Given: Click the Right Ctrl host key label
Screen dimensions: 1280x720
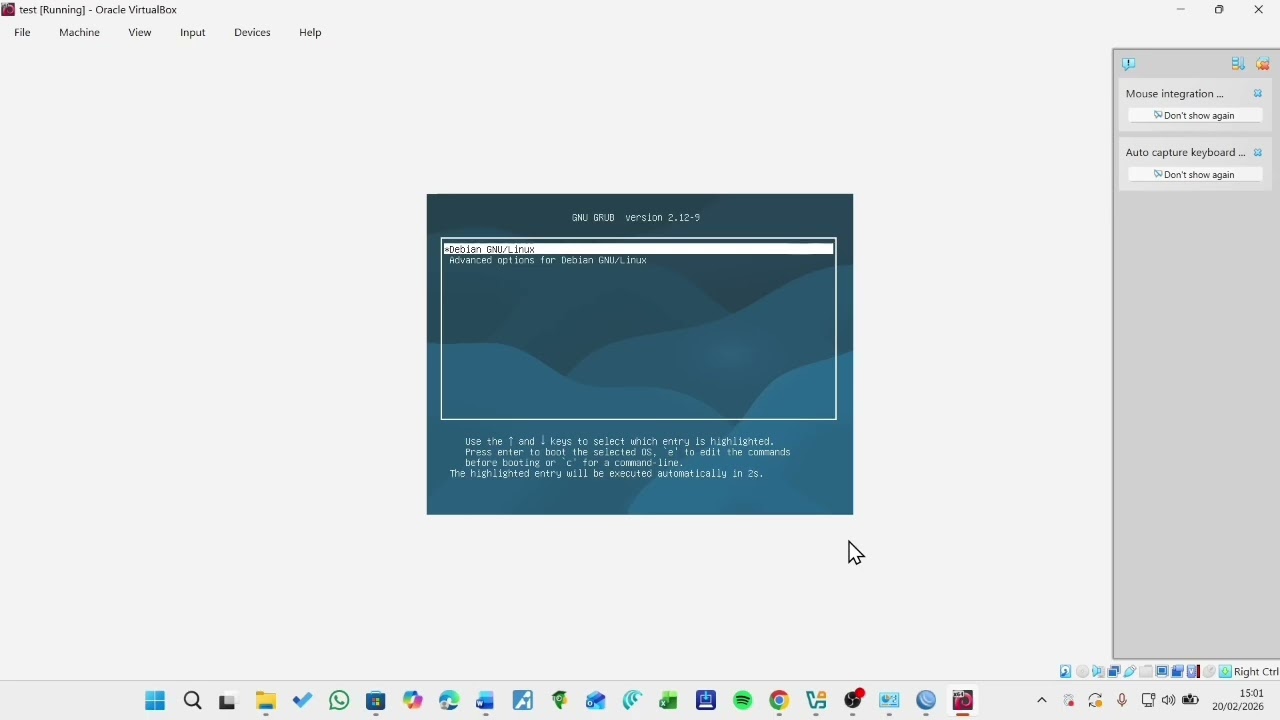Looking at the screenshot, I should (x=1257, y=672).
